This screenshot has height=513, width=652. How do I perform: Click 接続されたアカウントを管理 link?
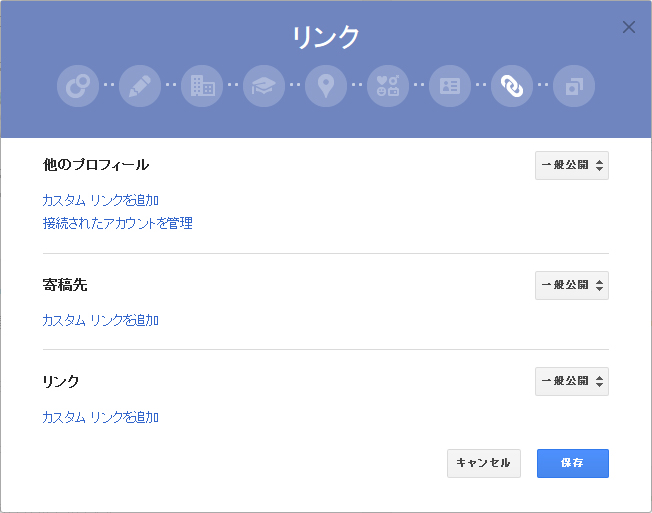118,223
